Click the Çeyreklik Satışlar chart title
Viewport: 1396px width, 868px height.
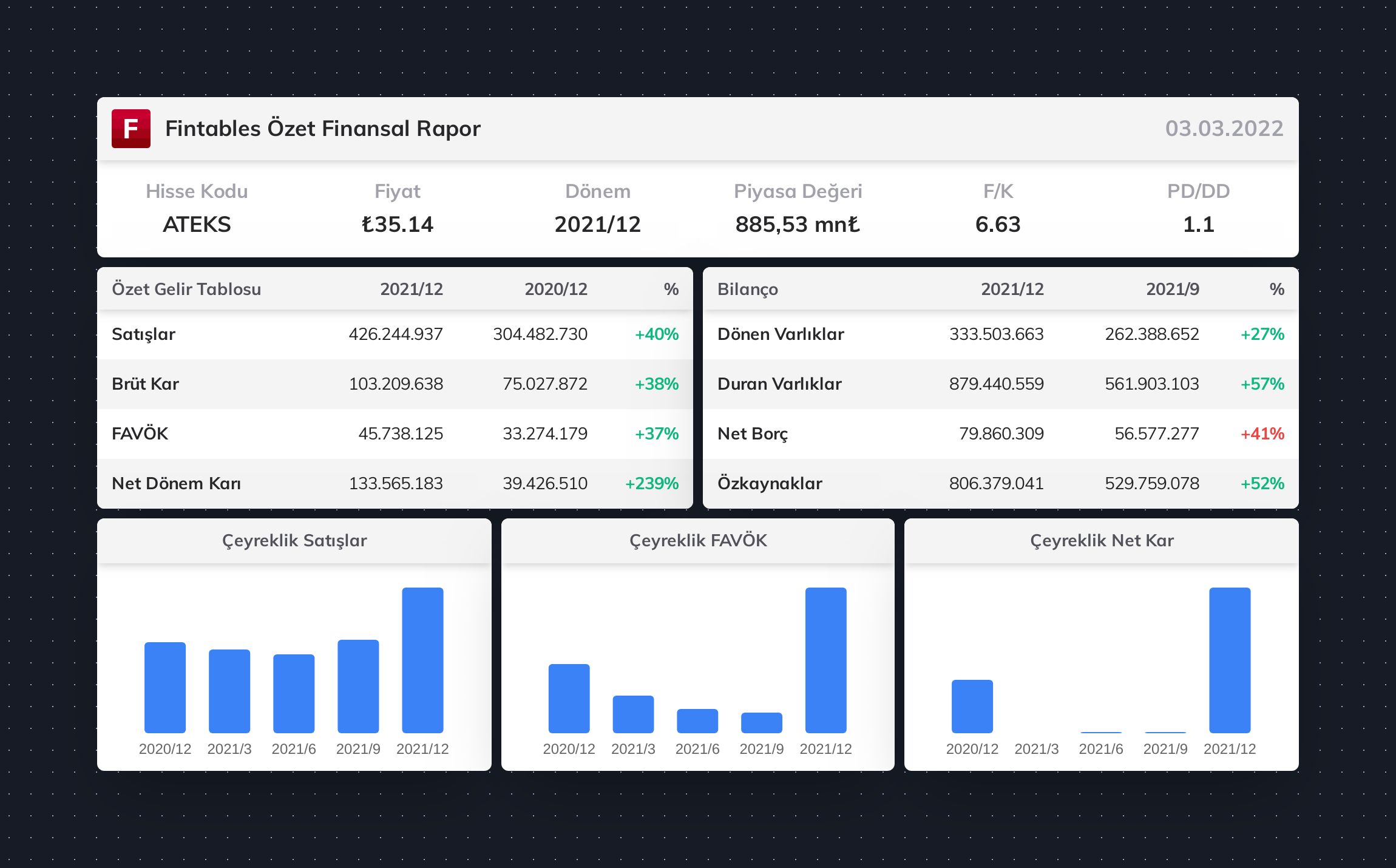pyautogui.click(x=294, y=541)
